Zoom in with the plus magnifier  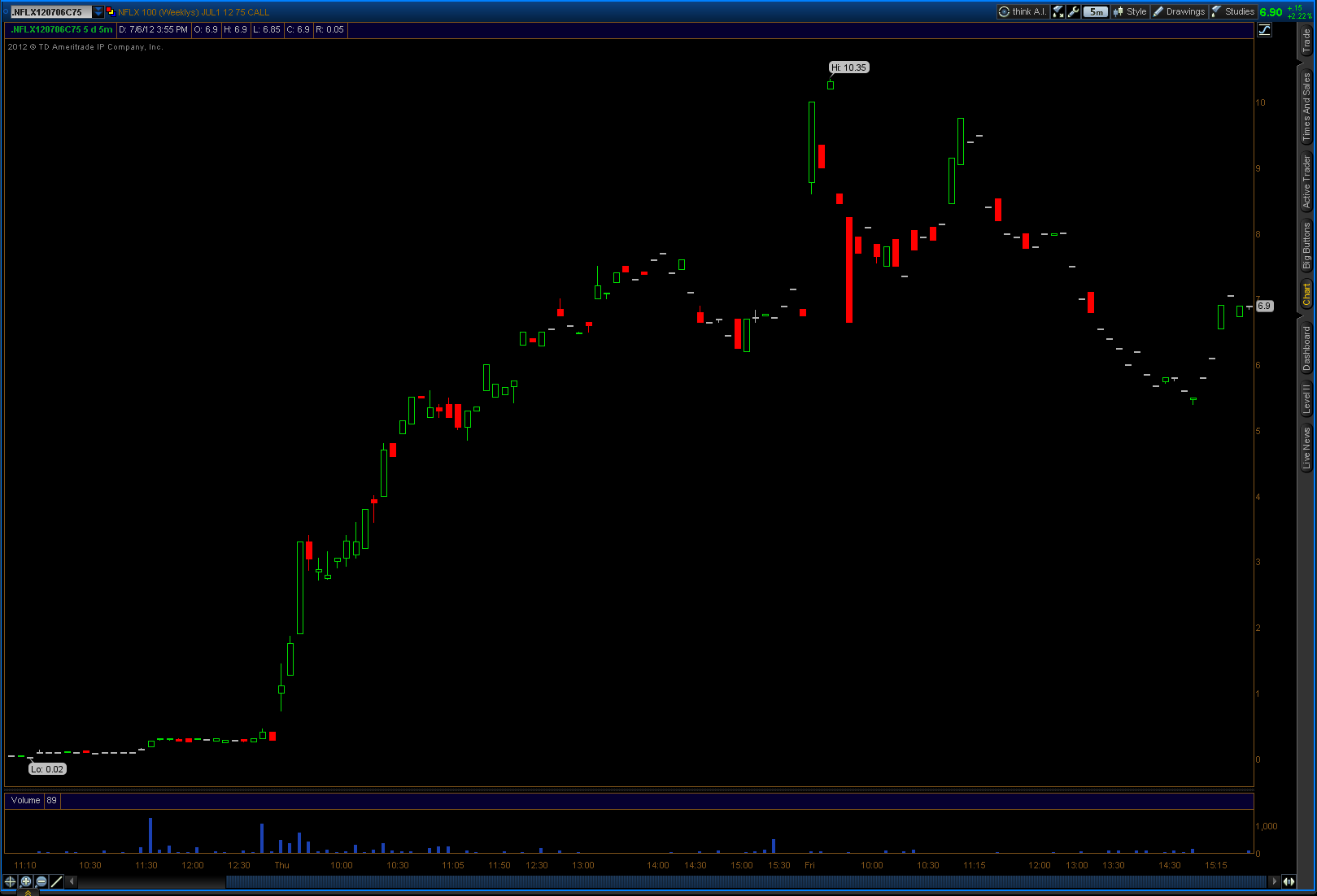tap(26, 881)
